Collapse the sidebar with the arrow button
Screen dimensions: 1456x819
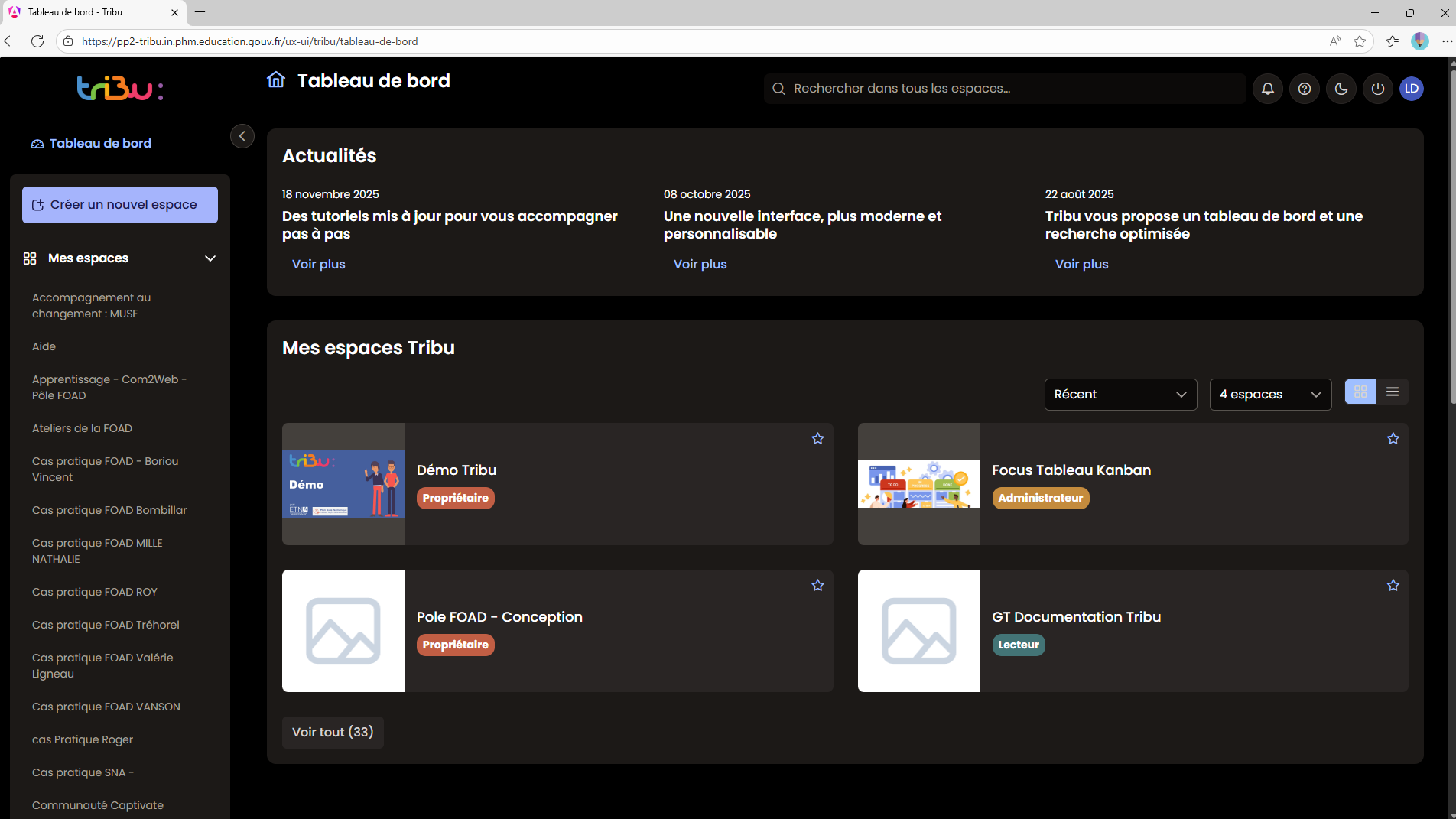(242, 136)
